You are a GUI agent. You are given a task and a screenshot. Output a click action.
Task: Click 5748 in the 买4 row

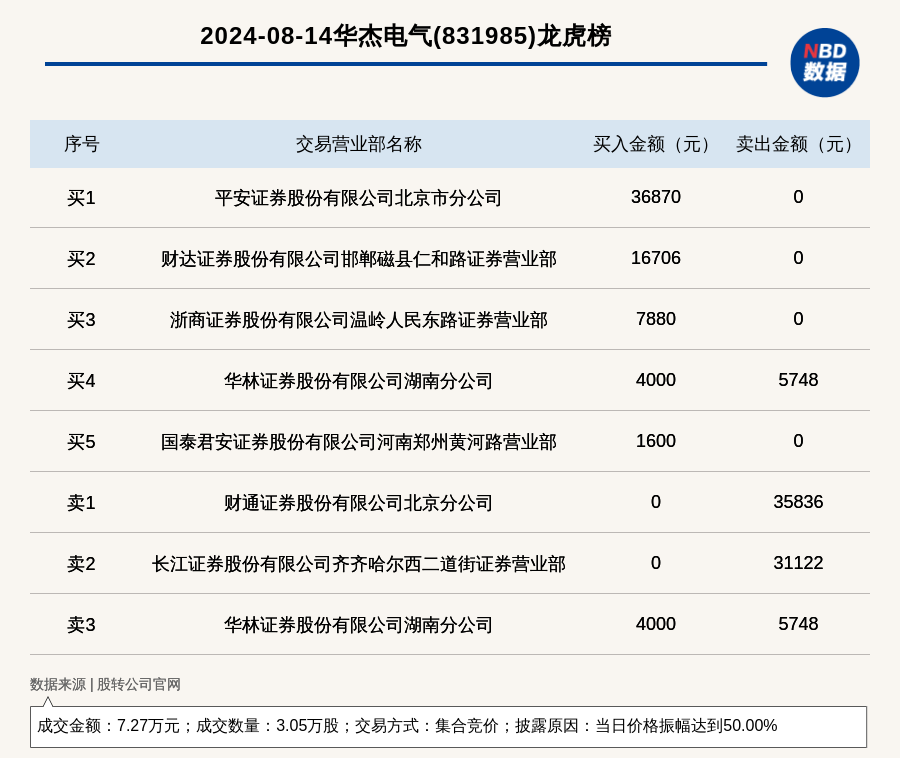[798, 379]
